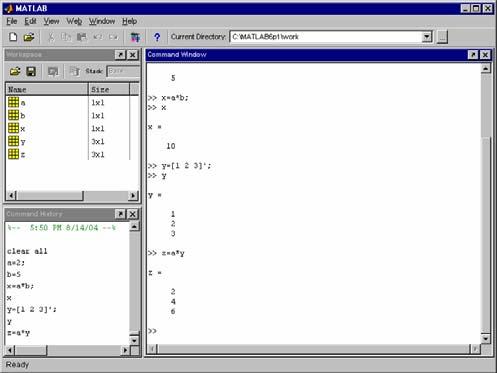
Task: Open the View menu
Action: click(x=51, y=21)
